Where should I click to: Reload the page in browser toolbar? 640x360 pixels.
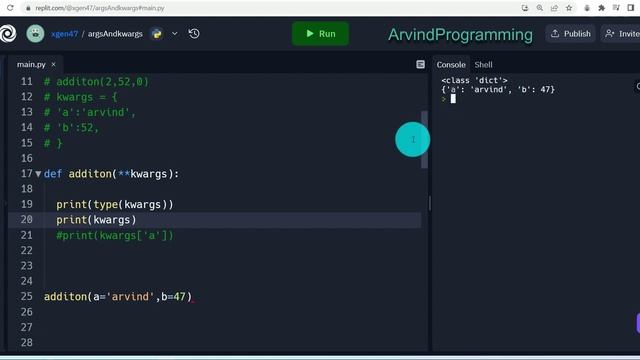(x=10, y=8)
